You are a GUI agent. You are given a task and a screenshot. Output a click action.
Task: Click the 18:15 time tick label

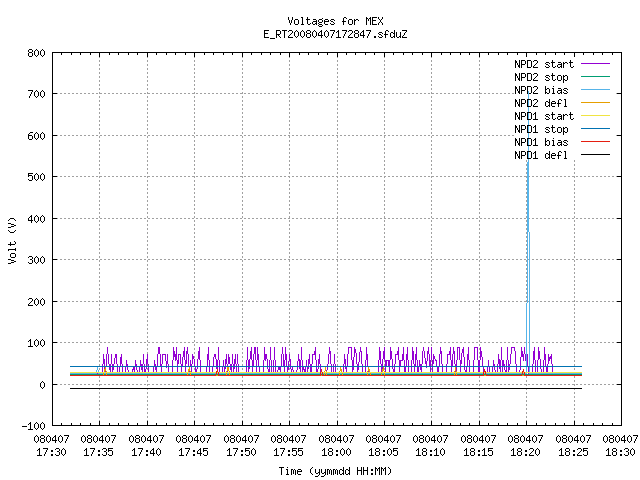(478, 453)
